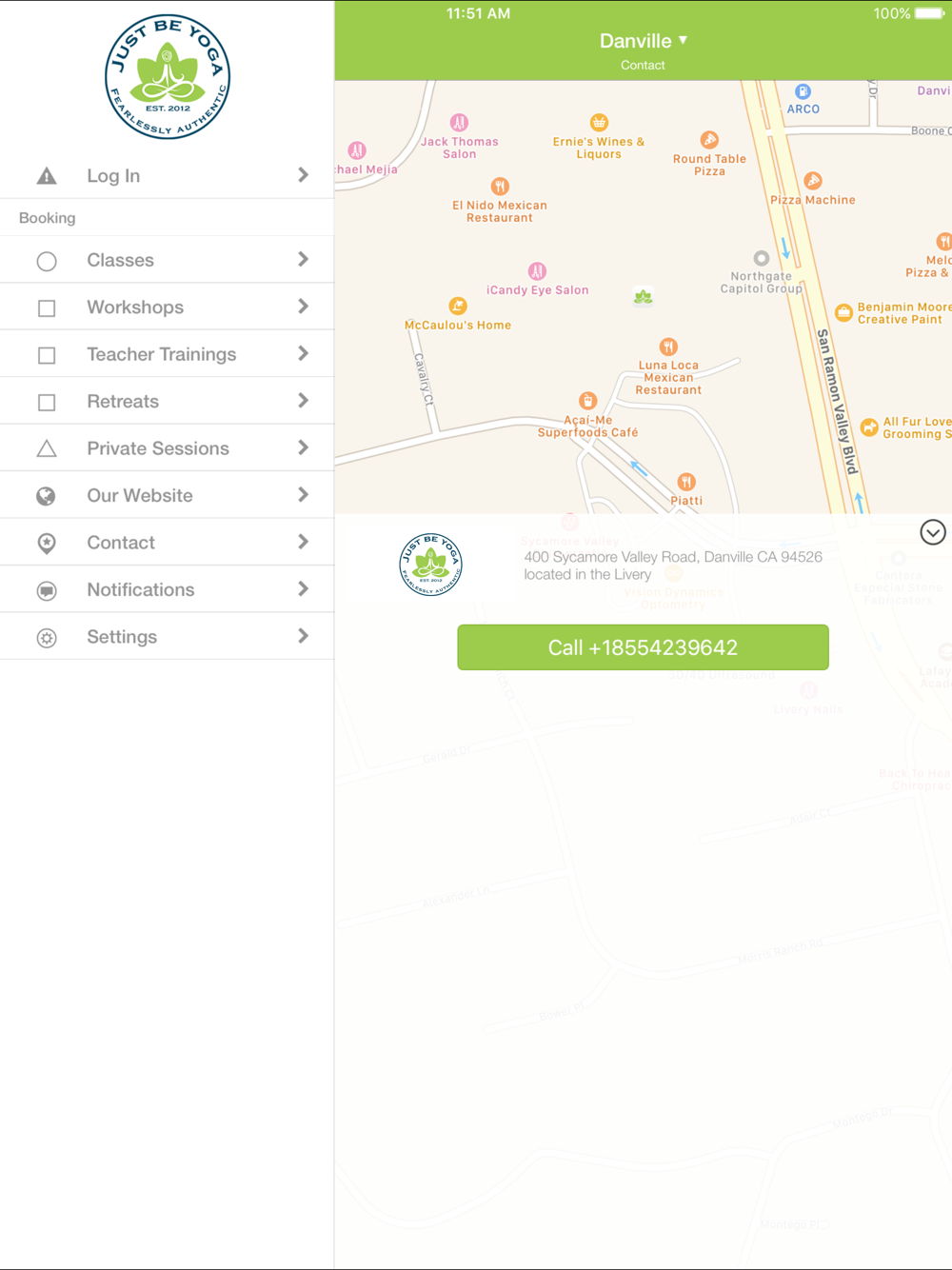
Task: Expand Workshops row chevron
Action: pos(303,307)
